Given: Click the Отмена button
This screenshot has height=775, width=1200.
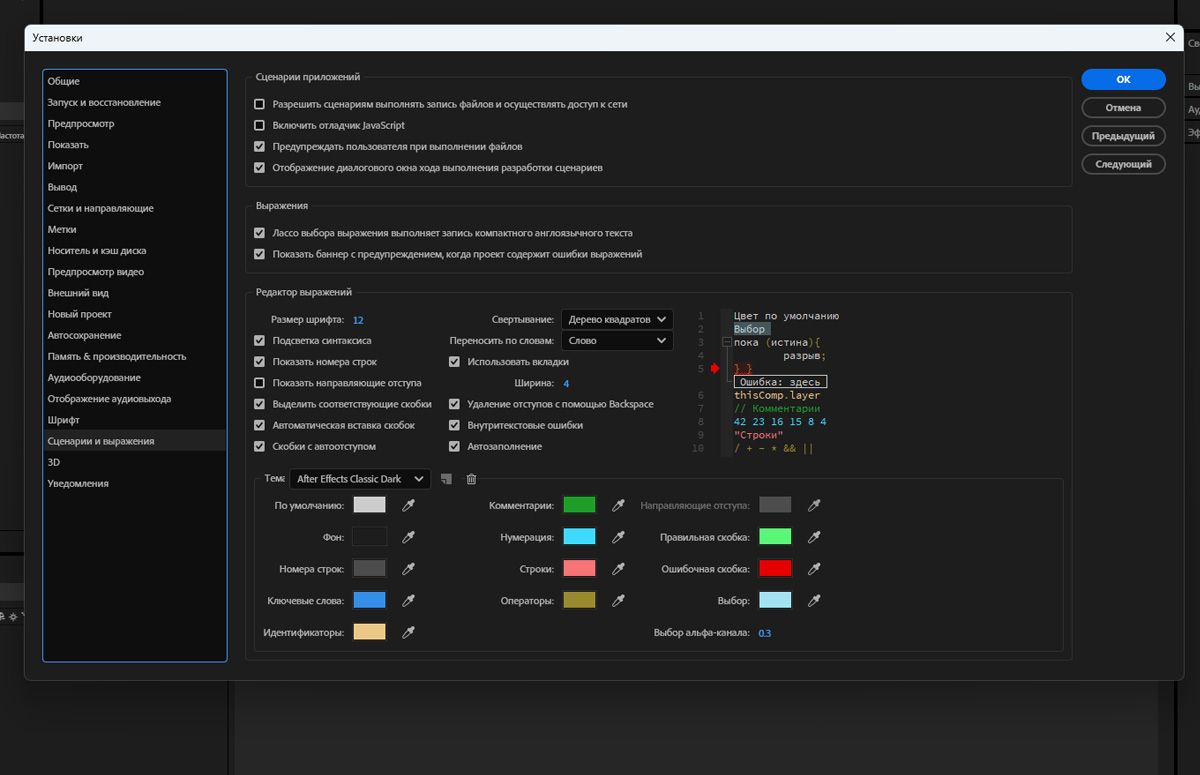Looking at the screenshot, I should click(x=1123, y=107).
